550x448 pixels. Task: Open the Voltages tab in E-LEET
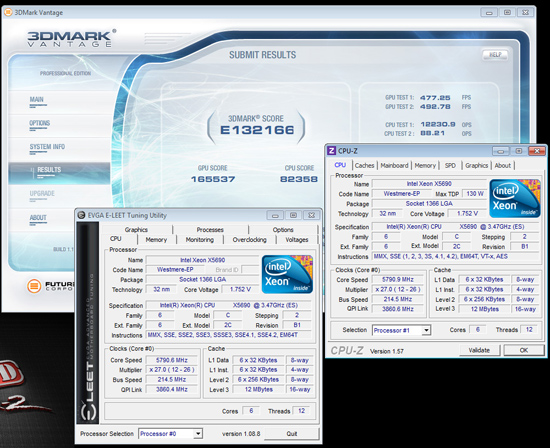point(297,240)
